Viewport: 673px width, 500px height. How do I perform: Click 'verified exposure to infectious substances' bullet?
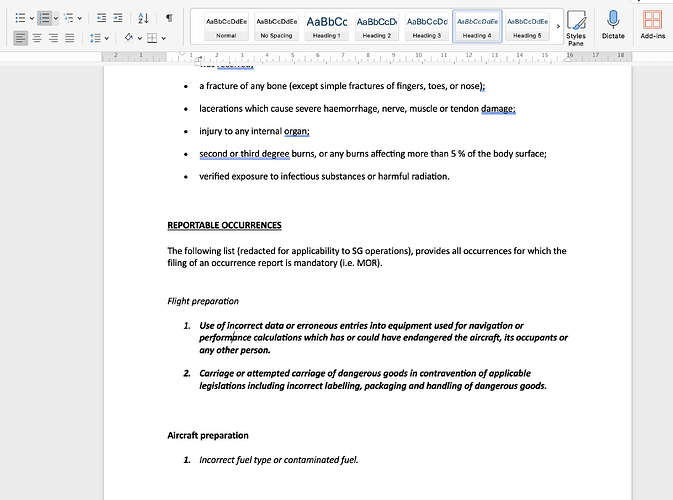point(324,176)
